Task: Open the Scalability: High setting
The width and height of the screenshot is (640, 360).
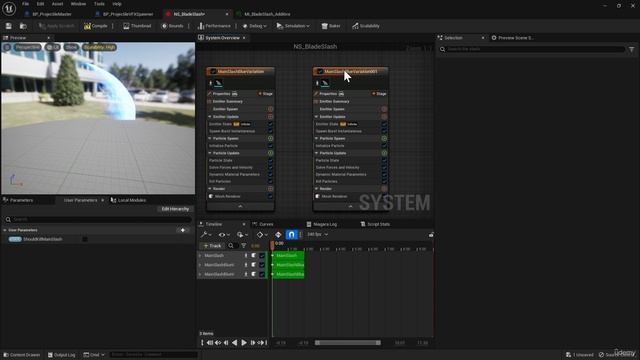Action: 99,47
